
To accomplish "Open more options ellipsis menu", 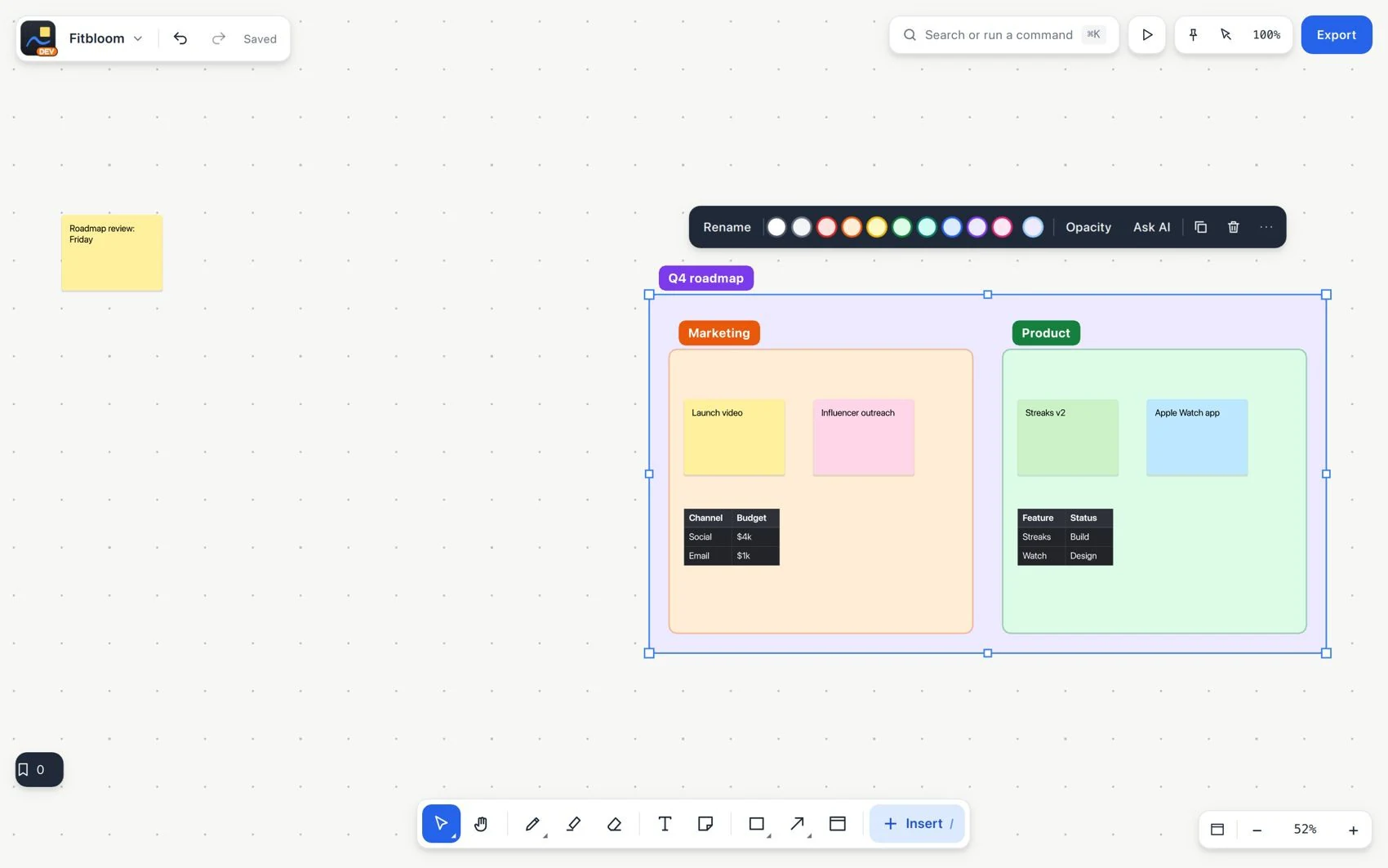I will [x=1266, y=227].
